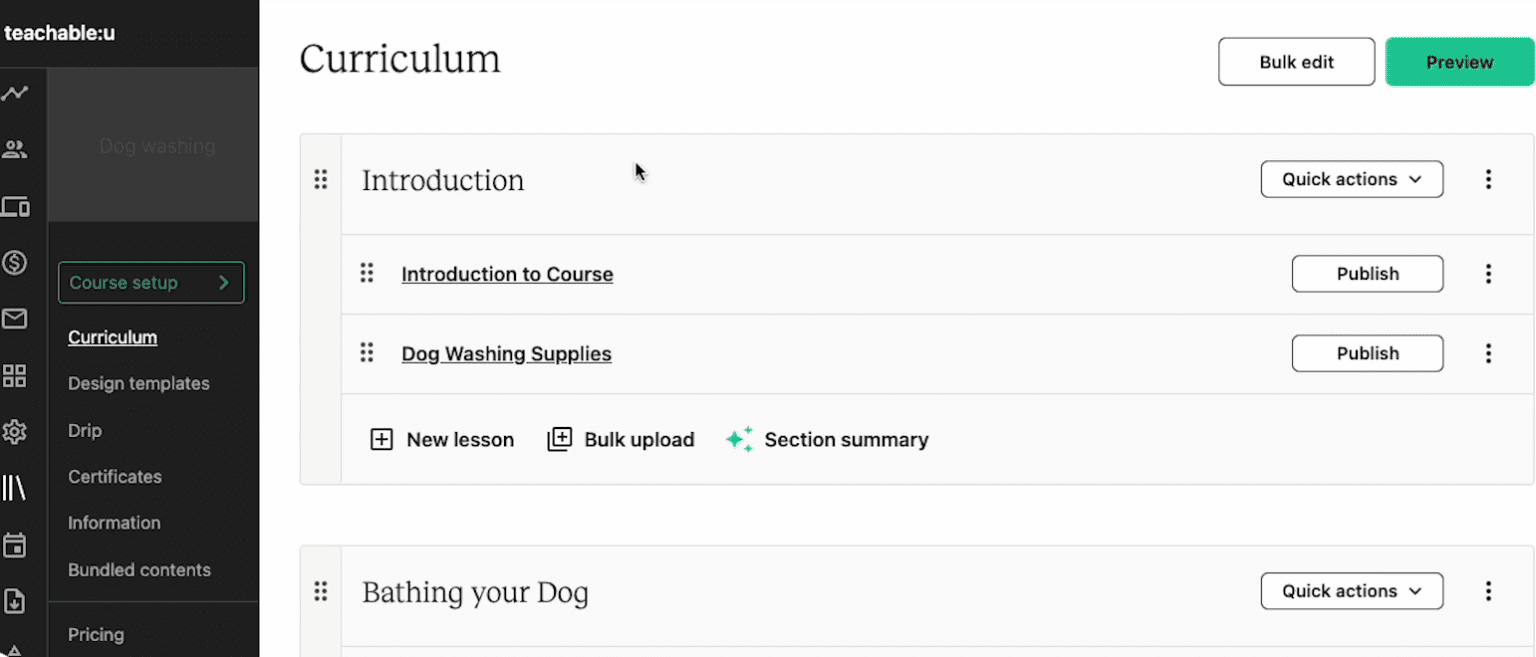Open the Drip menu item
Viewport: 1536px width, 657px height.
[x=84, y=430]
